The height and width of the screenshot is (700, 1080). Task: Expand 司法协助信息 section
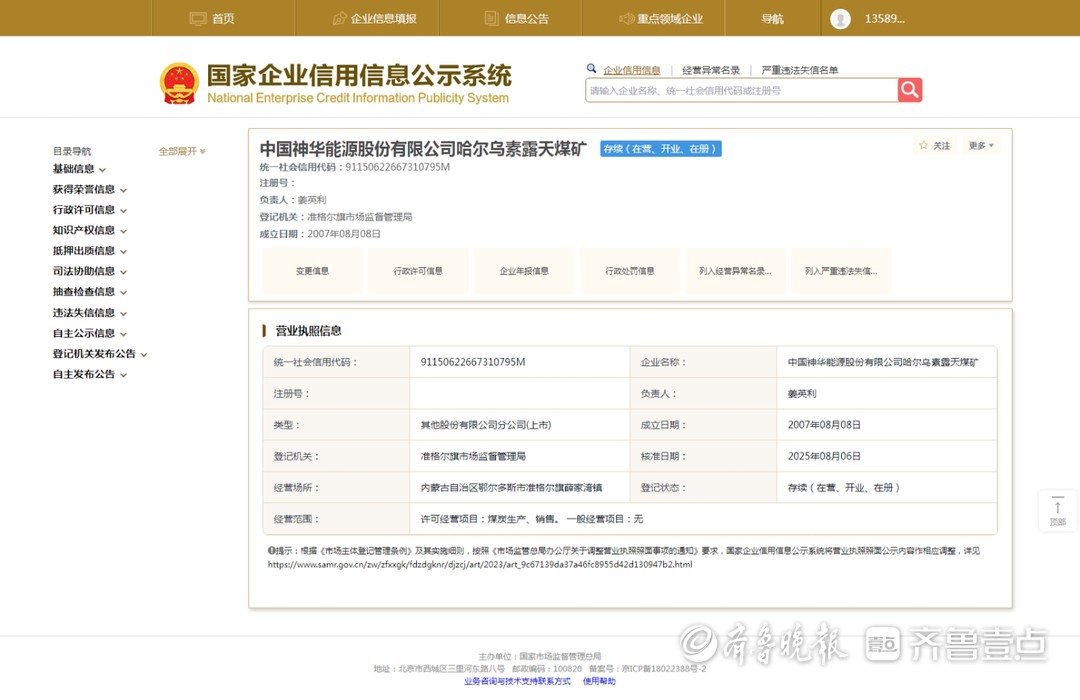click(x=90, y=271)
